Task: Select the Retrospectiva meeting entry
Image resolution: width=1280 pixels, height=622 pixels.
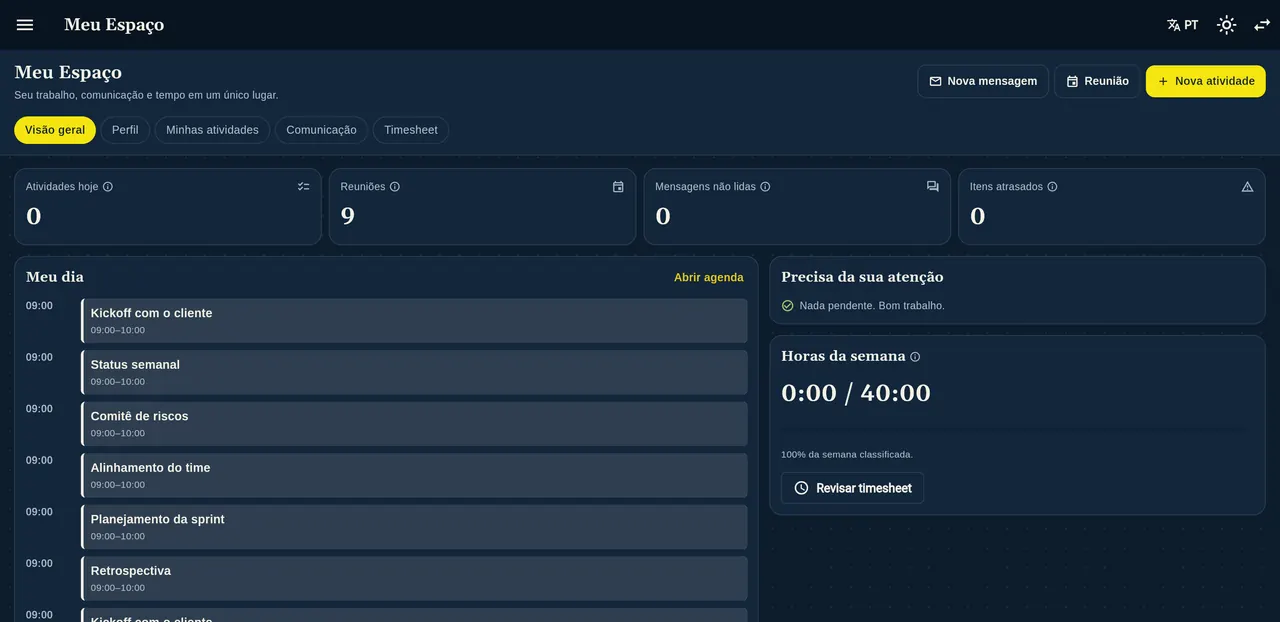Action: (x=414, y=578)
